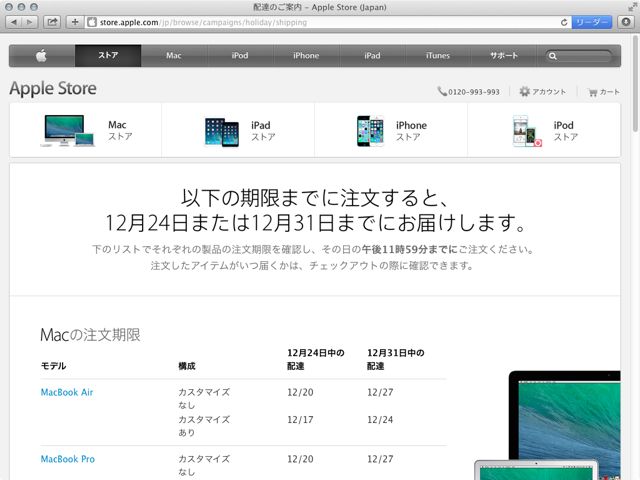Image resolution: width=640 pixels, height=480 pixels.
Task: Open the iPod ストア link
Action: (x=565, y=131)
